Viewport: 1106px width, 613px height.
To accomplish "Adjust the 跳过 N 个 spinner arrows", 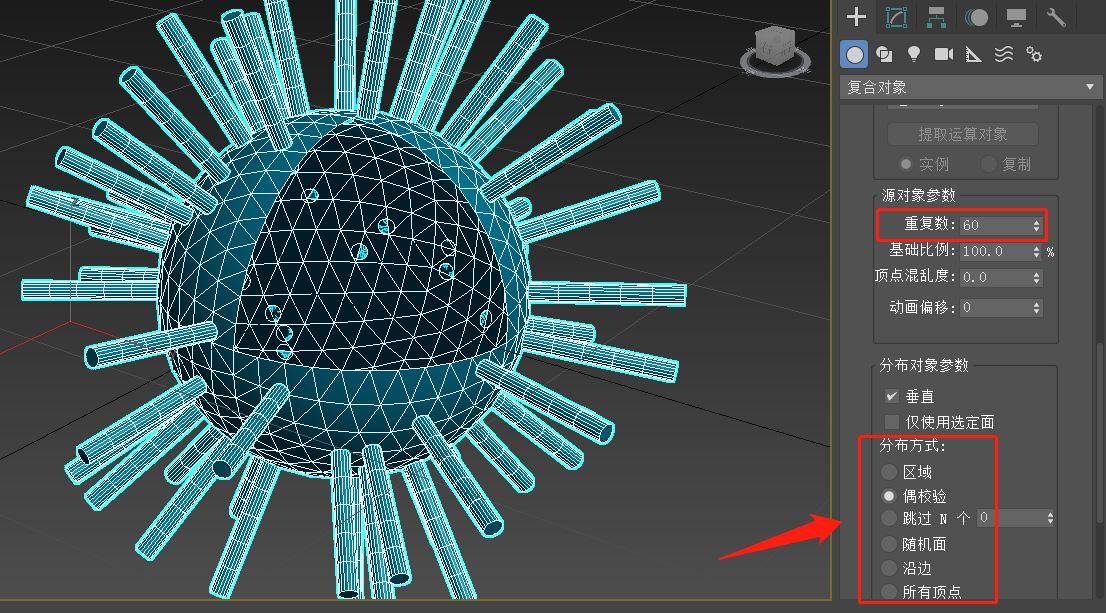I will 1050,518.
